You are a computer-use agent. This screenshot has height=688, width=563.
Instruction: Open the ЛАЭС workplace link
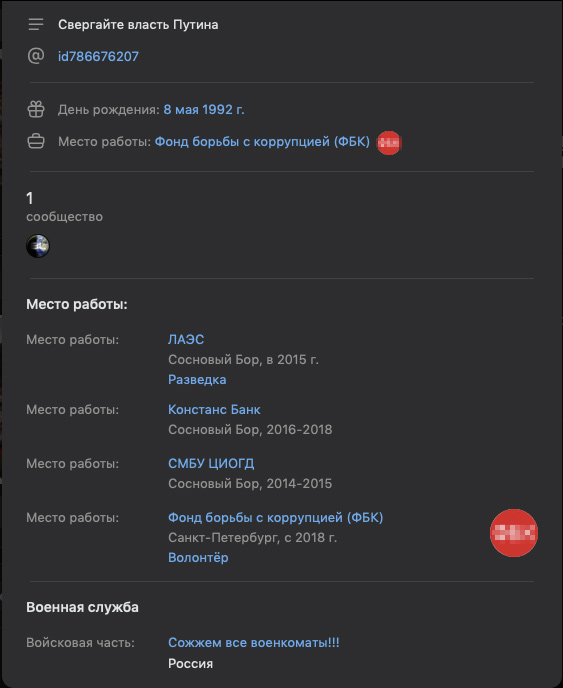click(x=186, y=340)
